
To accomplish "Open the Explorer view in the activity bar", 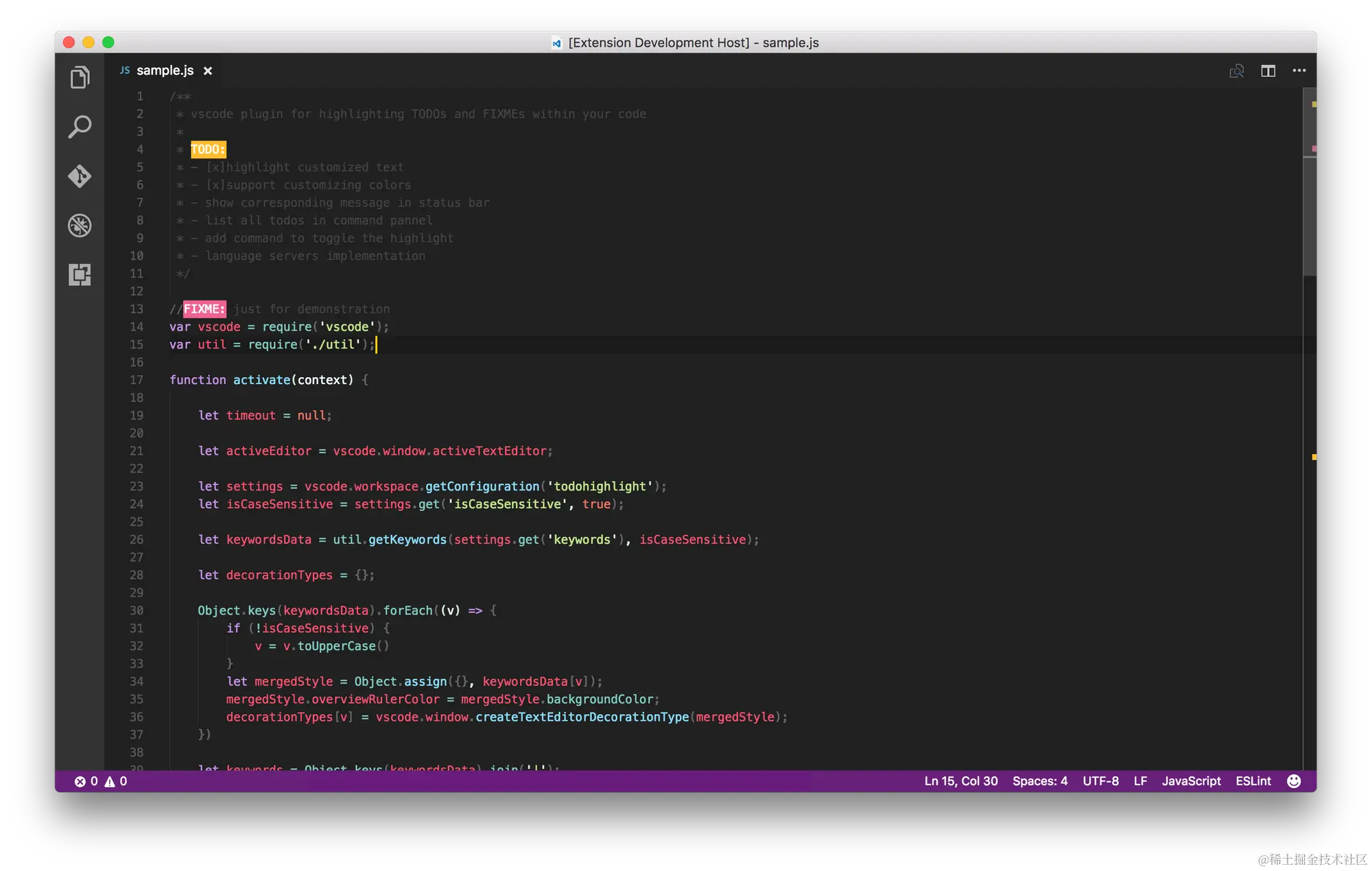I will pyautogui.click(x=80, y=77).
